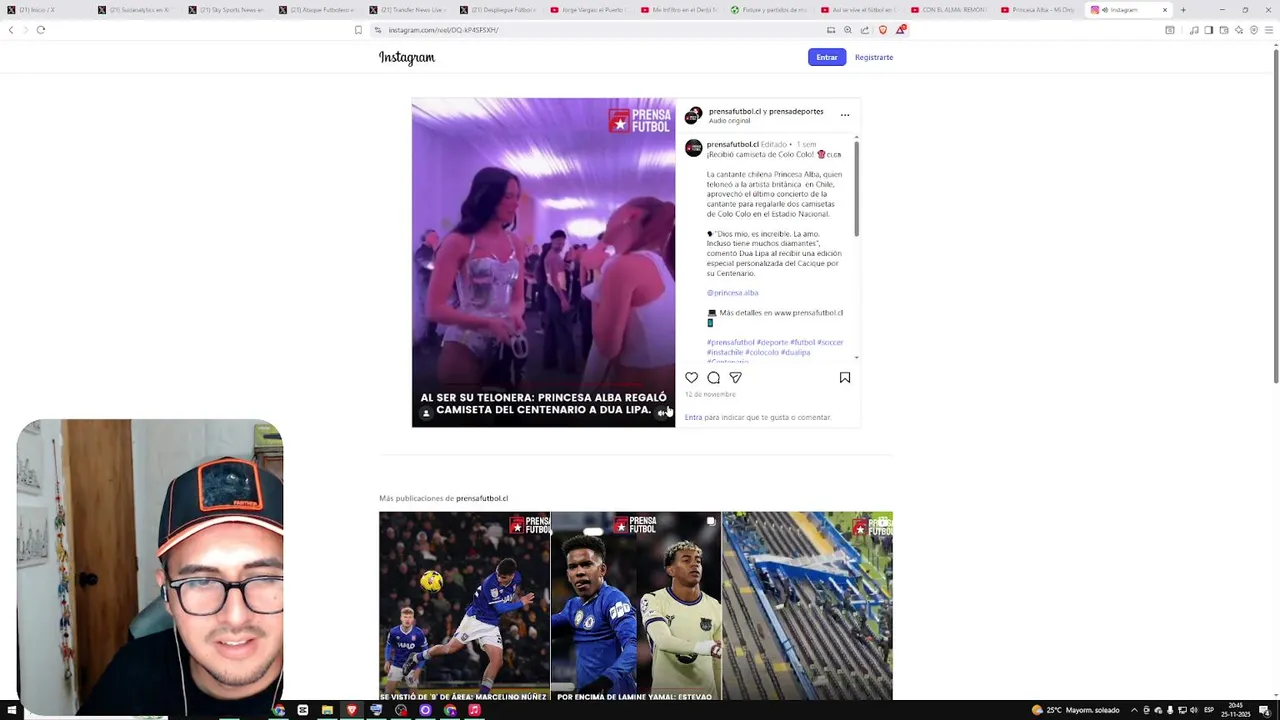Click the caption's scroll-down arrow

pyautogui.click(x=856, y=358)
